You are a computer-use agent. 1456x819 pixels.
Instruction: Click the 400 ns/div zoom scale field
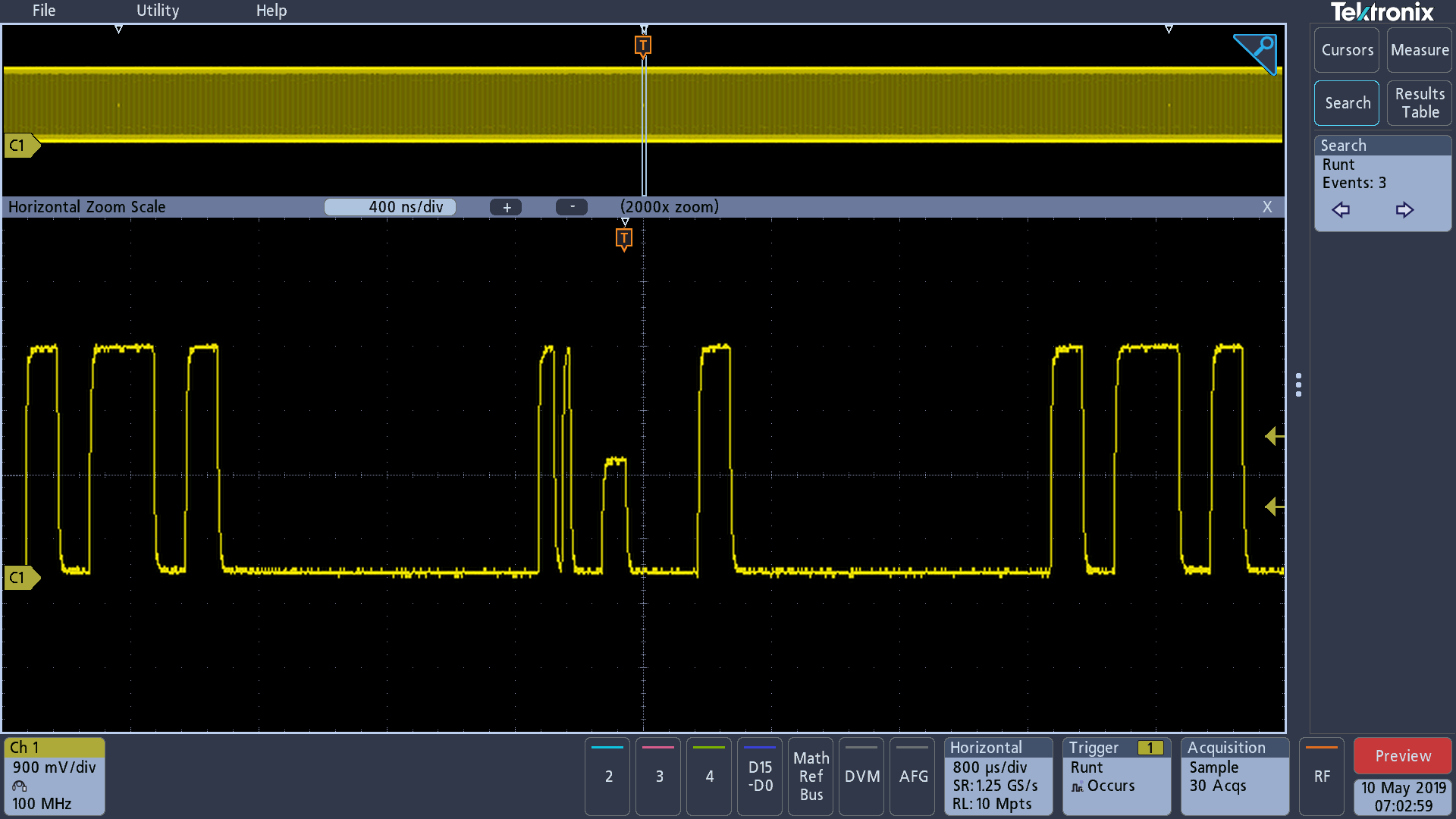(x=390, y=207)
